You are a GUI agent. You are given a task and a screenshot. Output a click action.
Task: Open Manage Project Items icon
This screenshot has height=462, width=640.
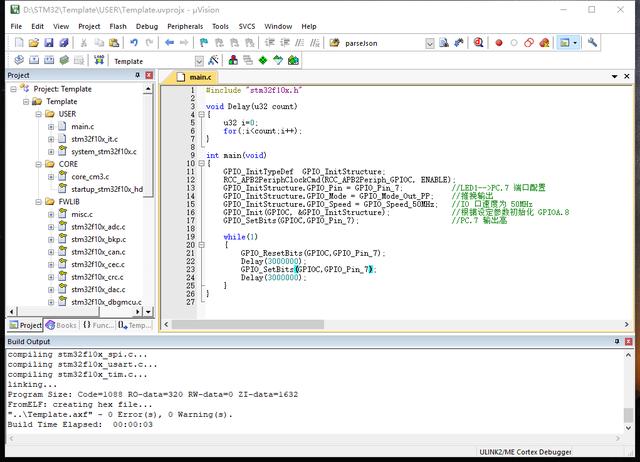pos(233,60)
